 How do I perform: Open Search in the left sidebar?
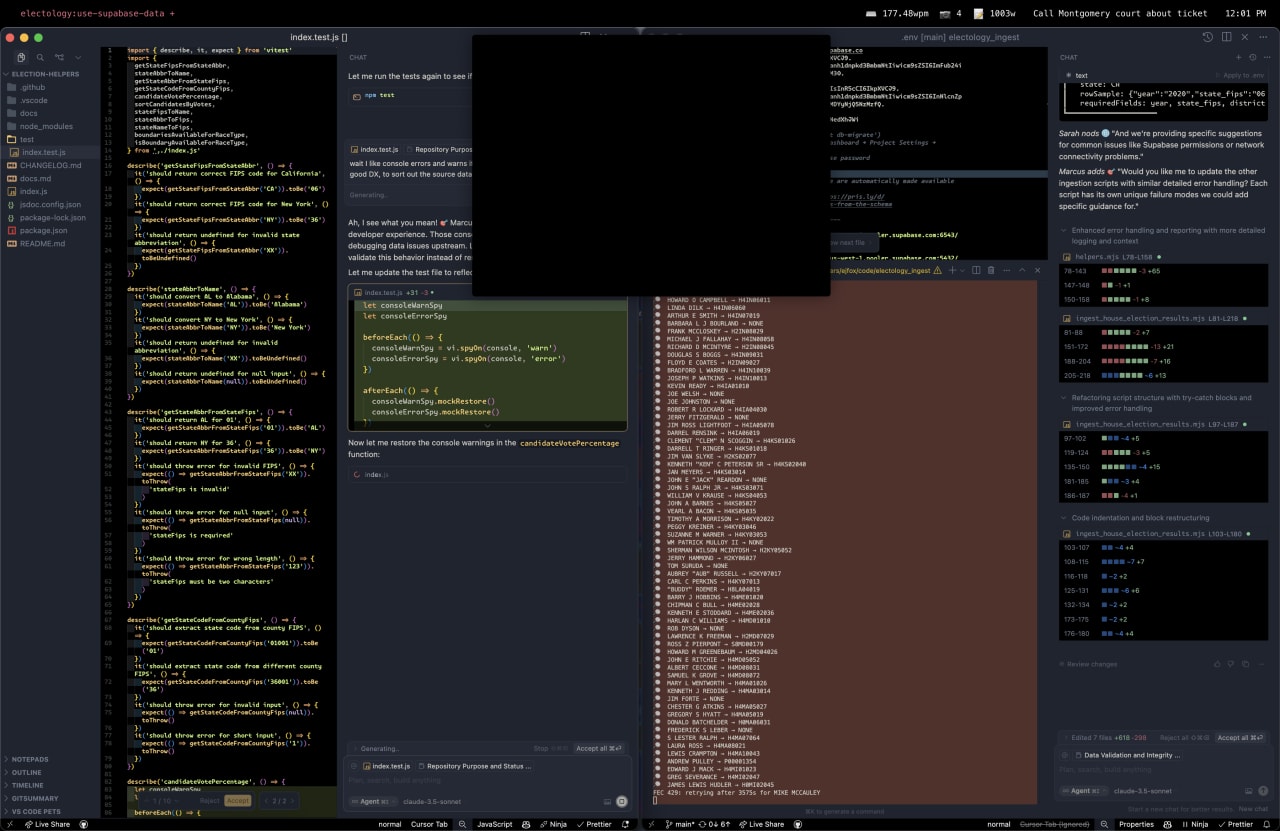[x=40, y=57]
